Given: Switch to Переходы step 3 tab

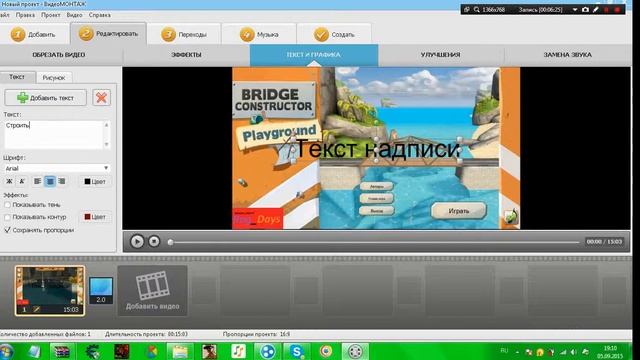Looking at the screenshot, I should (x=184, y=34).
